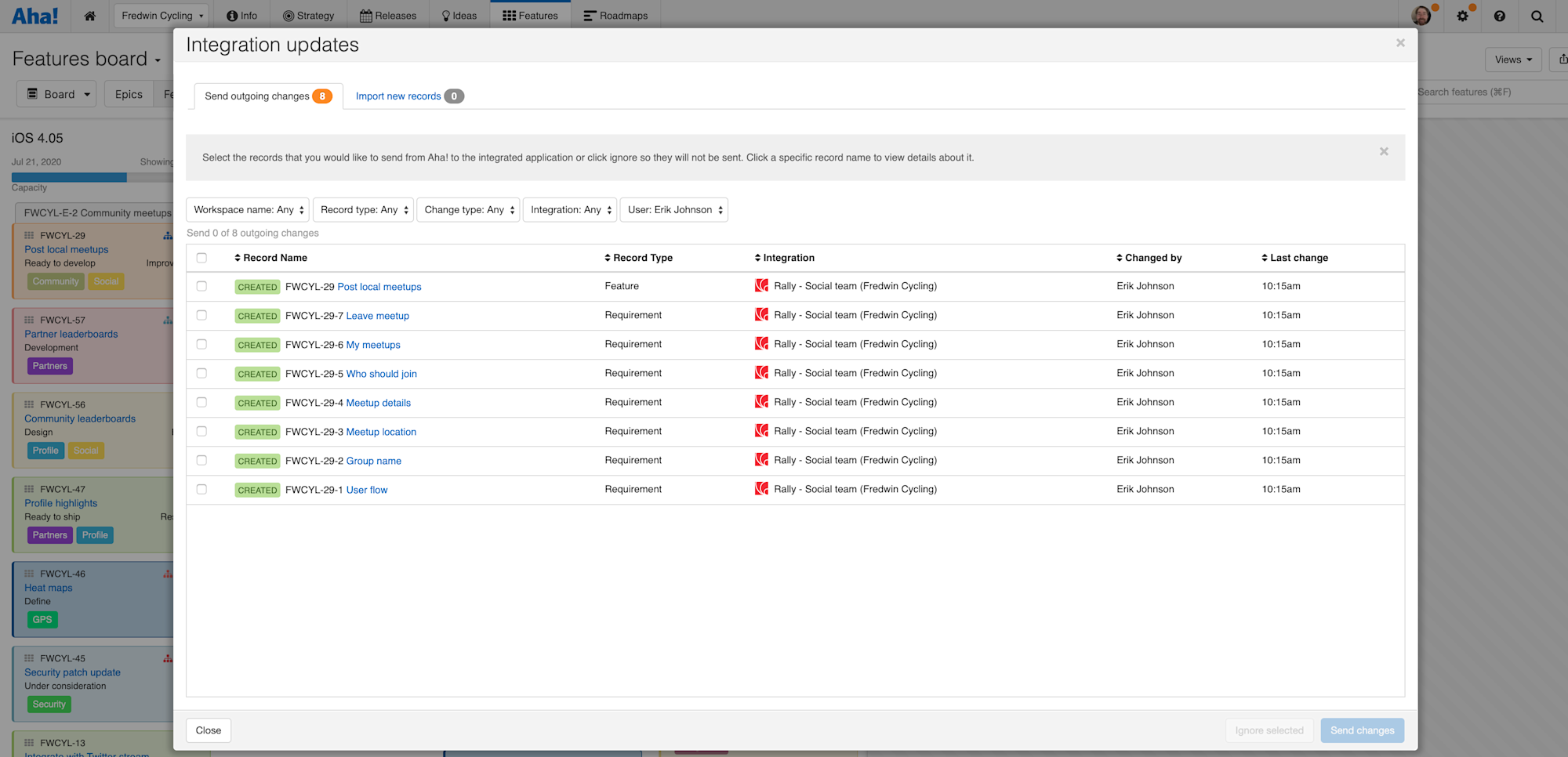This screenshot has height=757, width=1568.
Task: Check the FWCYL-29-1 User flow checkbox
Action: [201, 489]
